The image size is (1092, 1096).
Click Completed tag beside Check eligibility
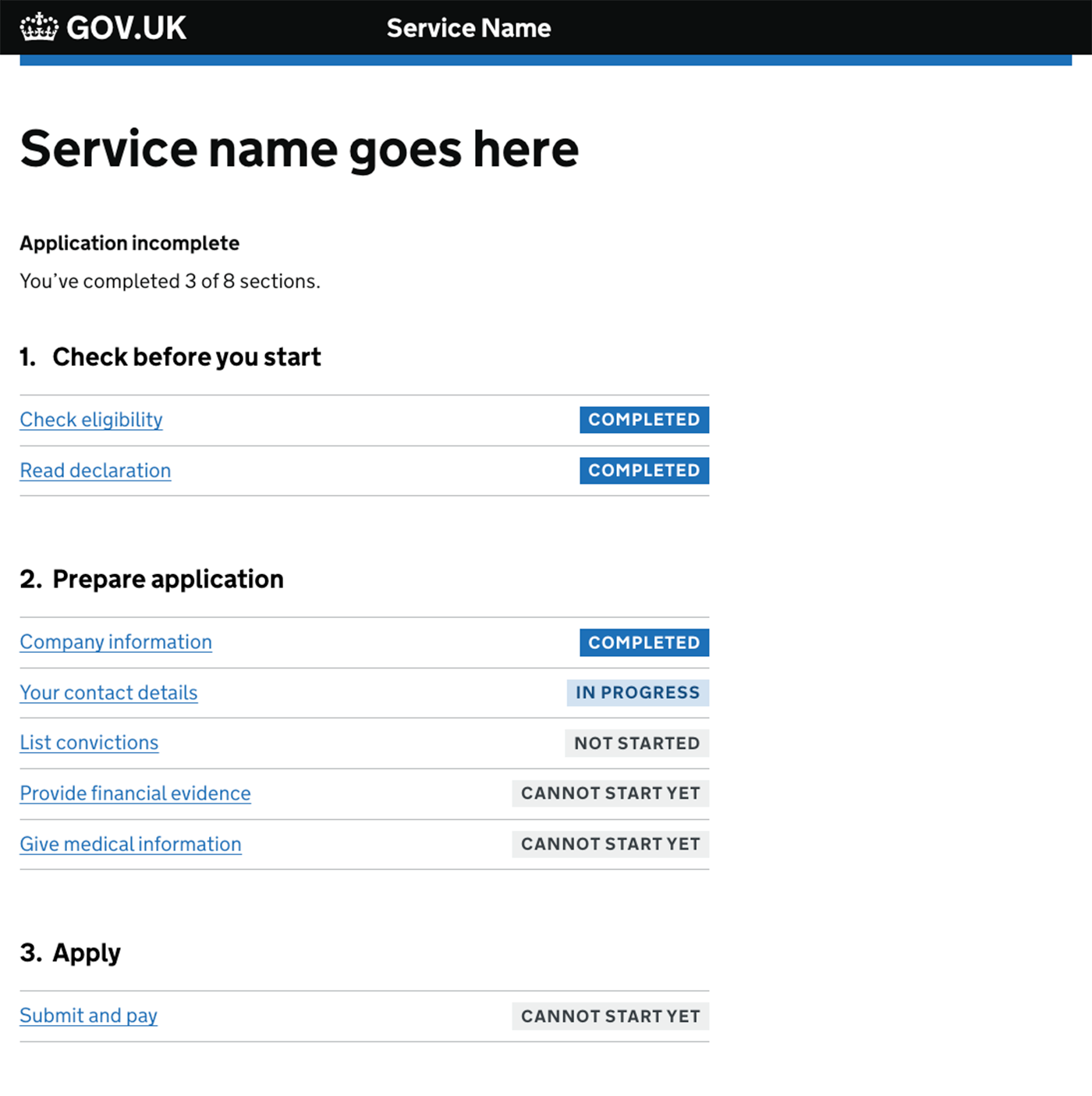point(643,420)
